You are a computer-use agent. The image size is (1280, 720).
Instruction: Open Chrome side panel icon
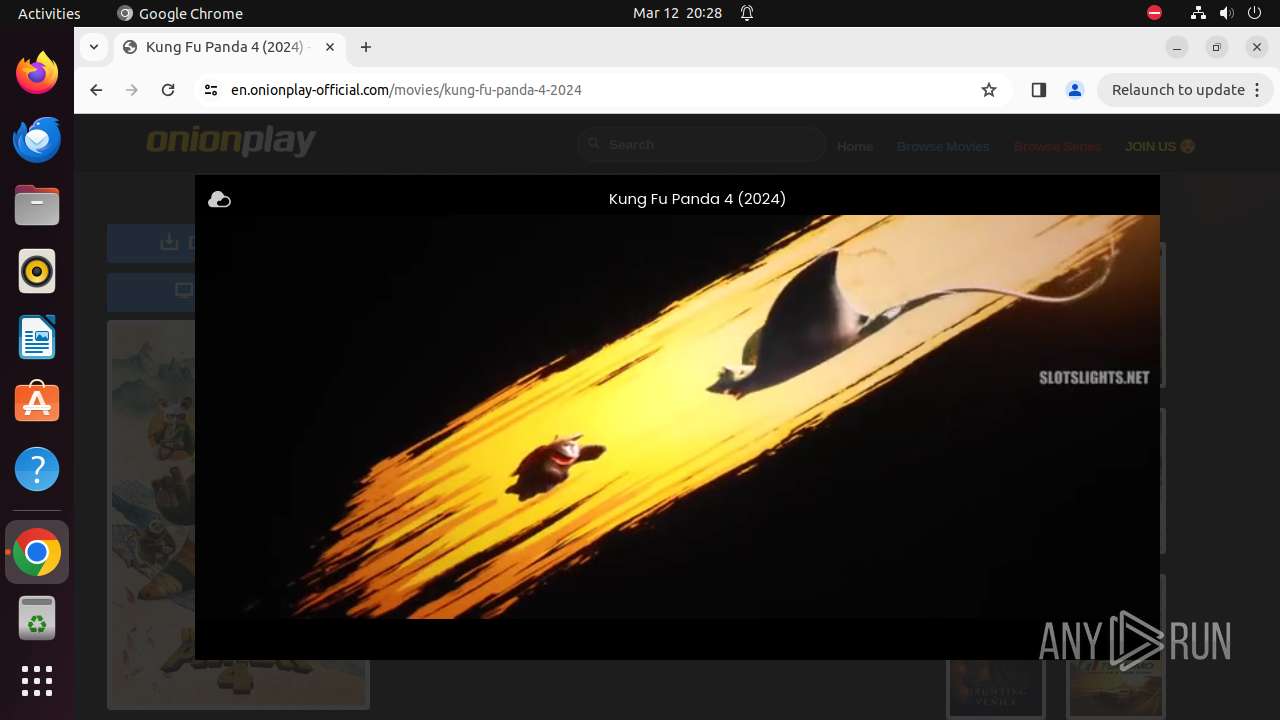pyautogui.click(x=1038, y=90)
